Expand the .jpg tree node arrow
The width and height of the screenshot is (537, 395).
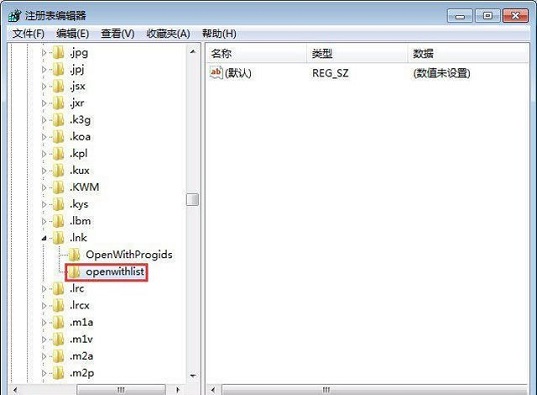[x=44, y=53]
